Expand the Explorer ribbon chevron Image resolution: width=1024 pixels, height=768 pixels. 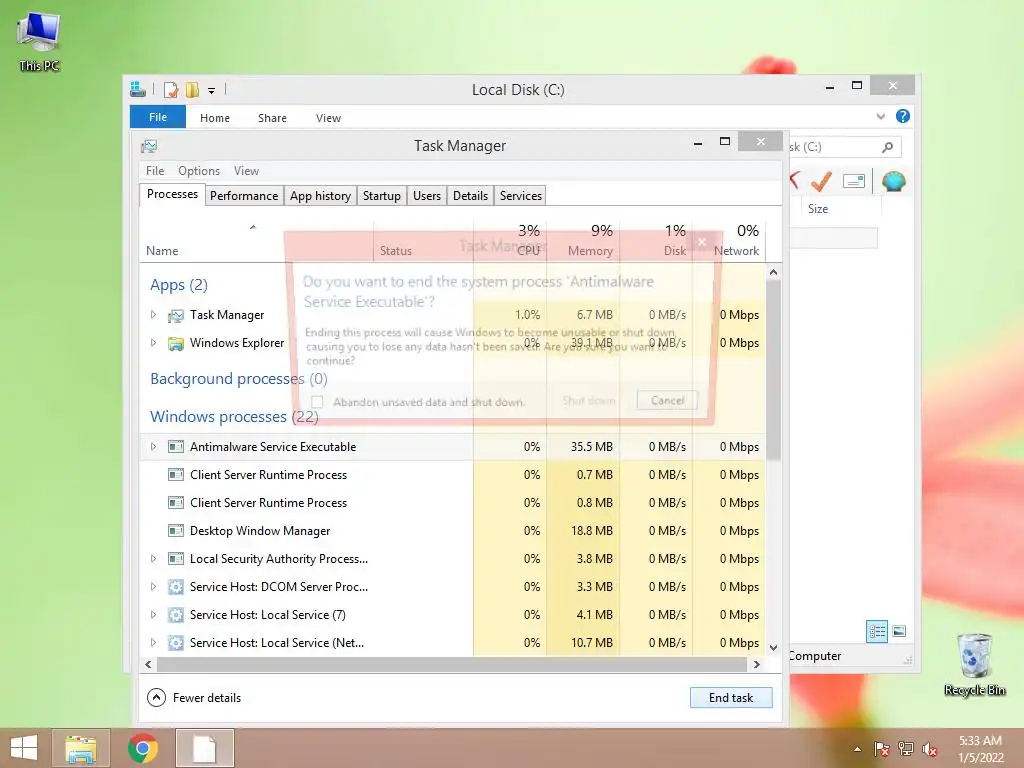click(880, 116)
